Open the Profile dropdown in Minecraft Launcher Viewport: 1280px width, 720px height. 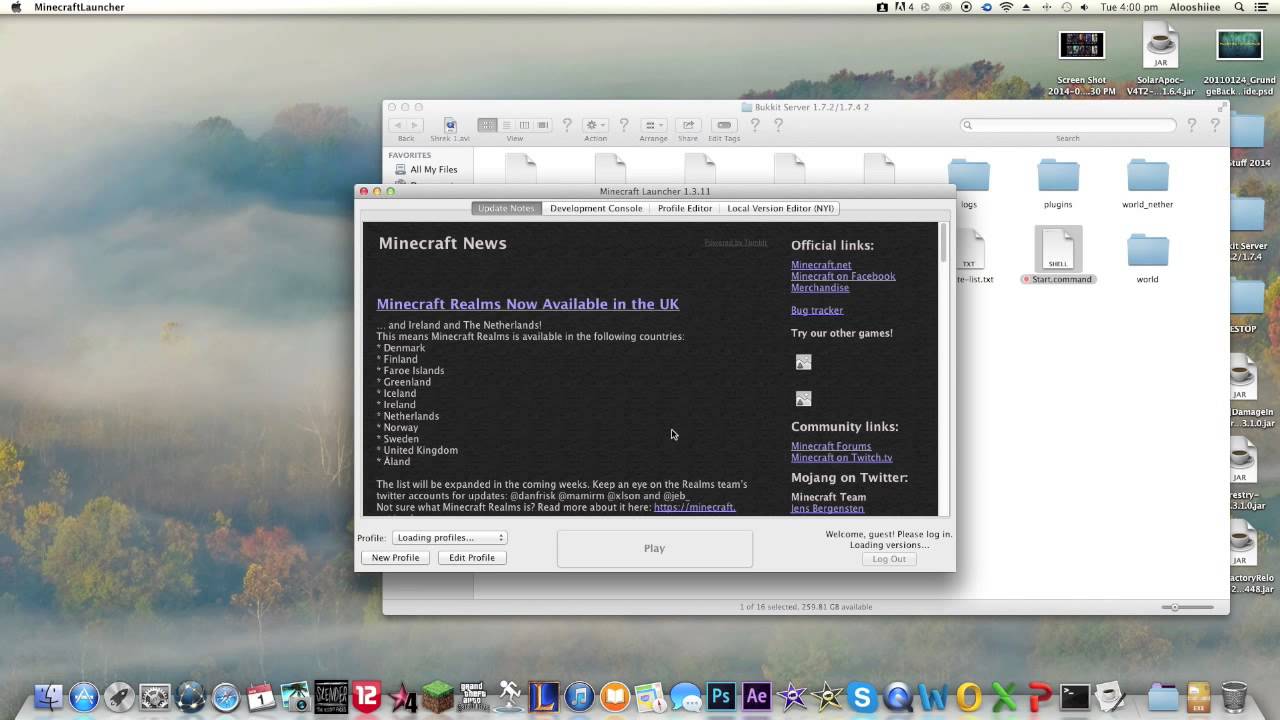click(x=450, y=538)
